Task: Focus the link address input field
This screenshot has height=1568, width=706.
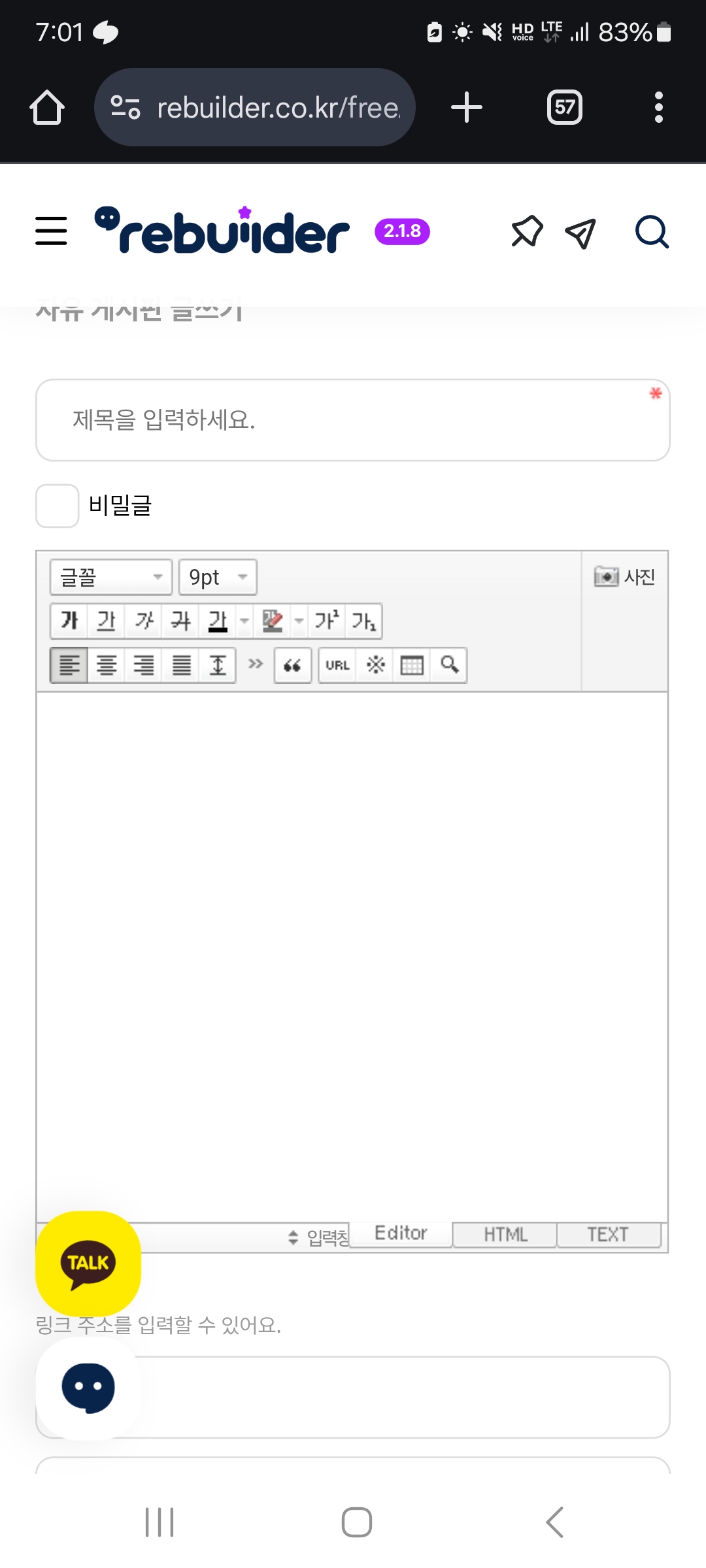Action: [353, 1397]
